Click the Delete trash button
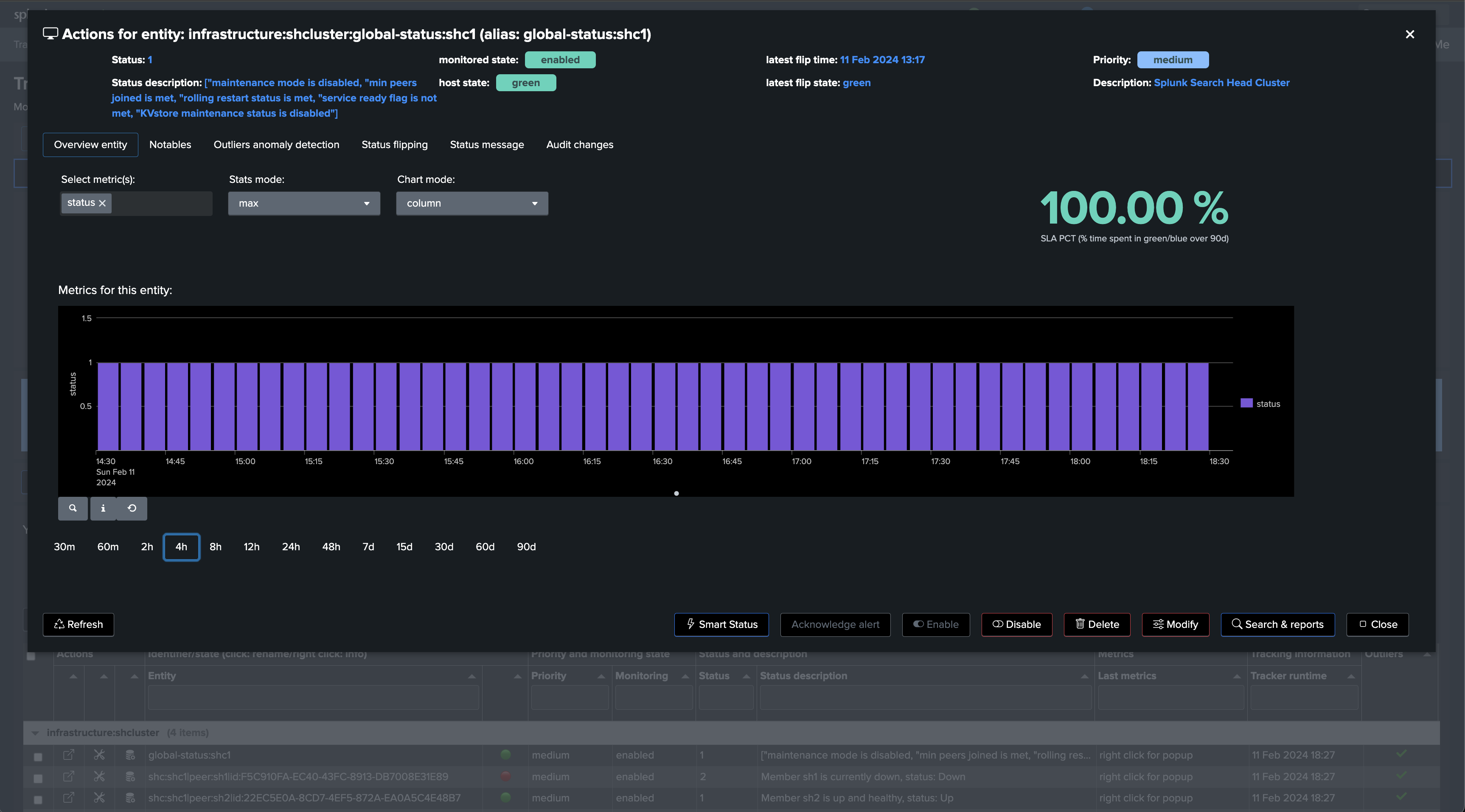Image resolution: width=1465 pixels, height=812 pixels. [x=1097, y=624]
